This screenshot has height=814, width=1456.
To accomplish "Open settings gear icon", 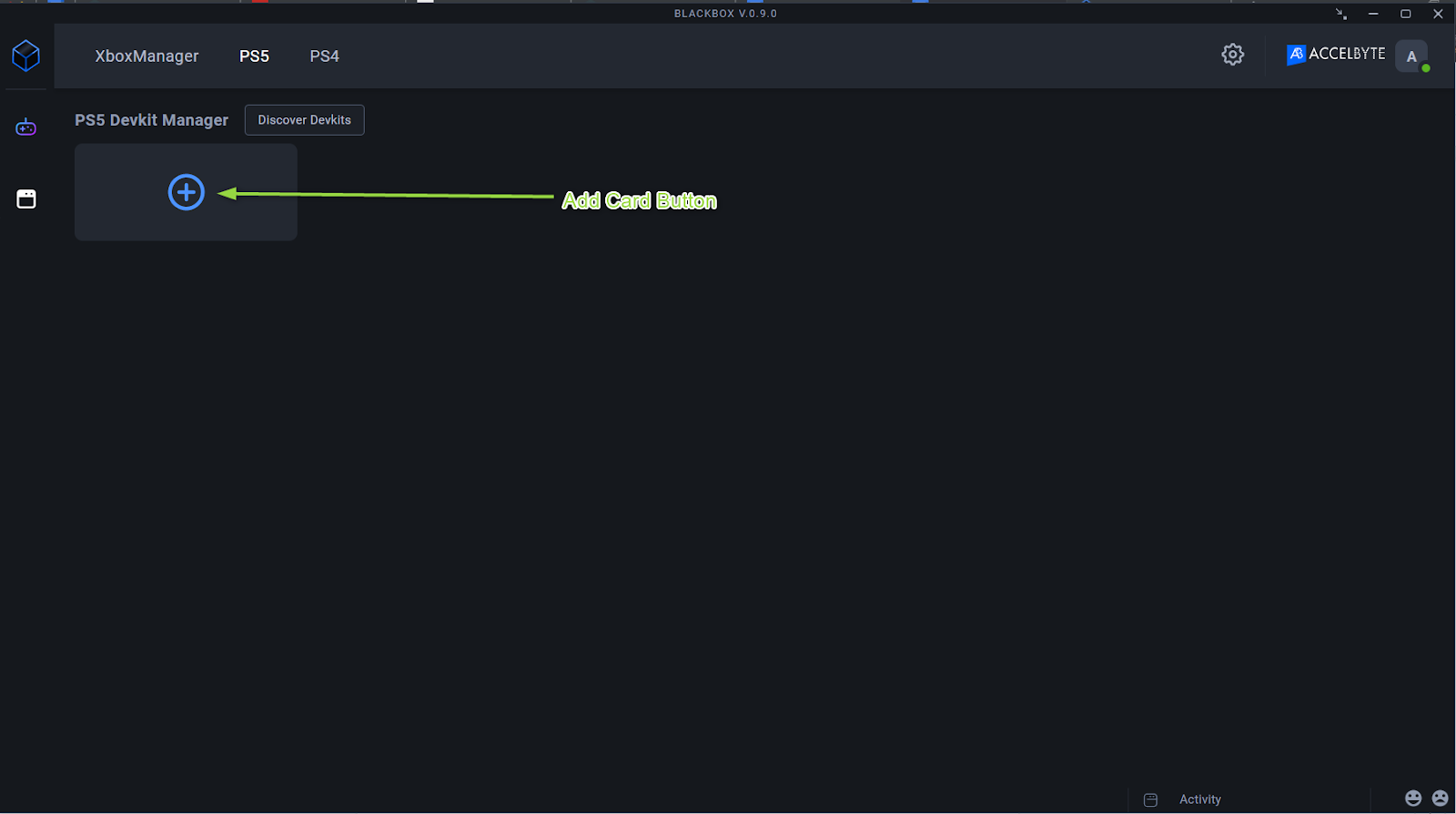I will 1232,55.
